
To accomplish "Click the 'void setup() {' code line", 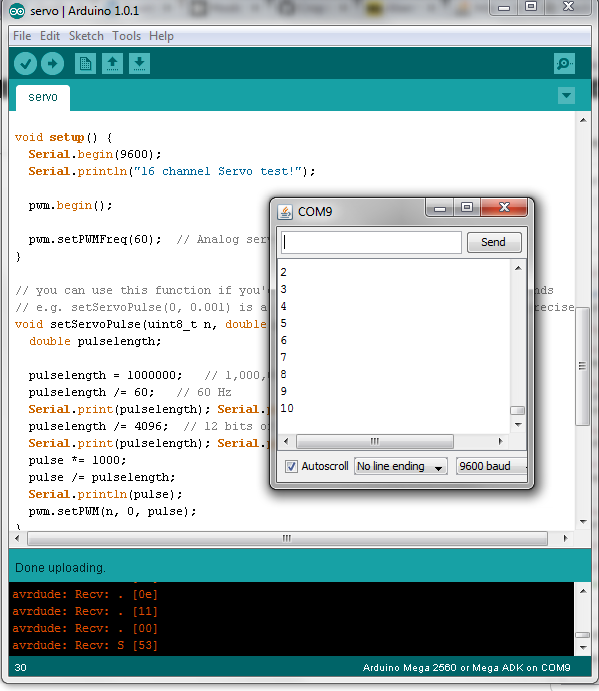I will [x=63, y=137].
